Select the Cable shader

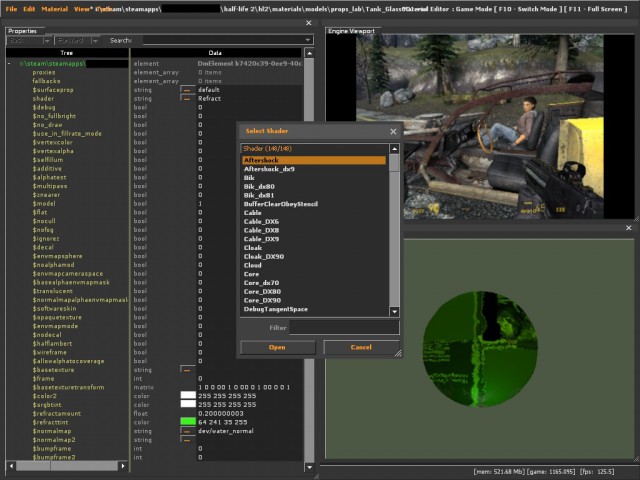pyautogui.click(x=313, y=213)
